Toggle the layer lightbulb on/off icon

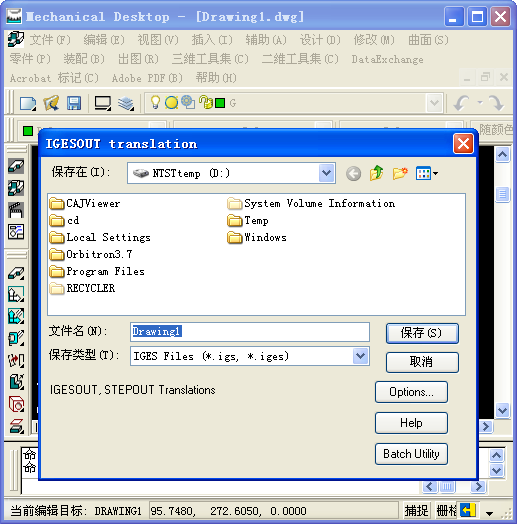(155, 102)
